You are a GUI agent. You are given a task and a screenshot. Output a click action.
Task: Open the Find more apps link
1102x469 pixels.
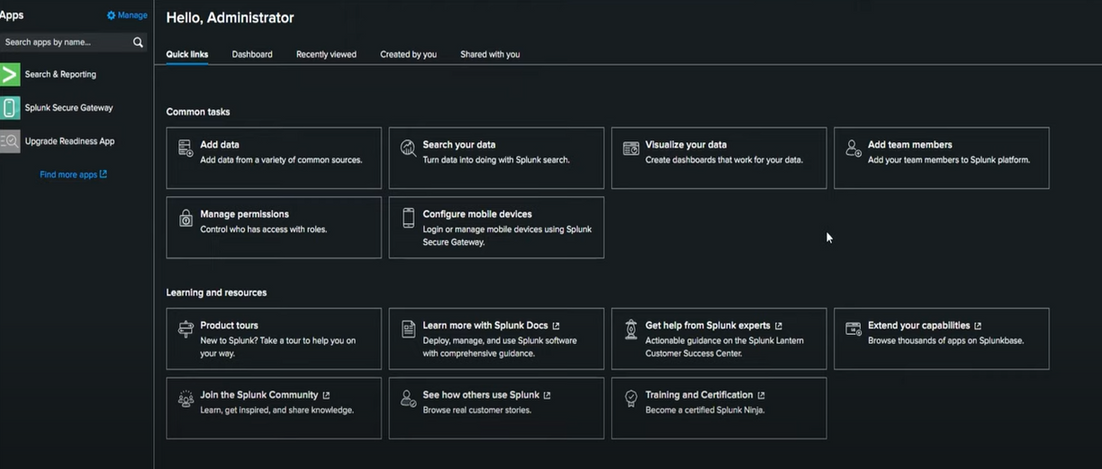point(68,174)
